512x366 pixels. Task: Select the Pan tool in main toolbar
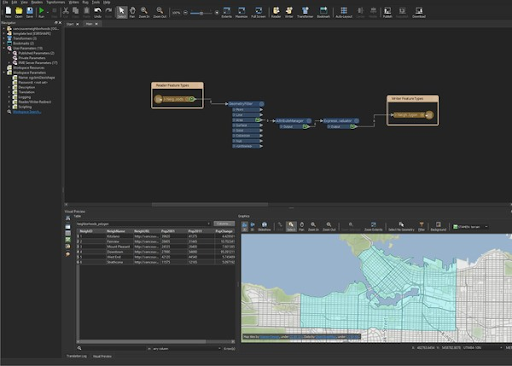[132, 12]
